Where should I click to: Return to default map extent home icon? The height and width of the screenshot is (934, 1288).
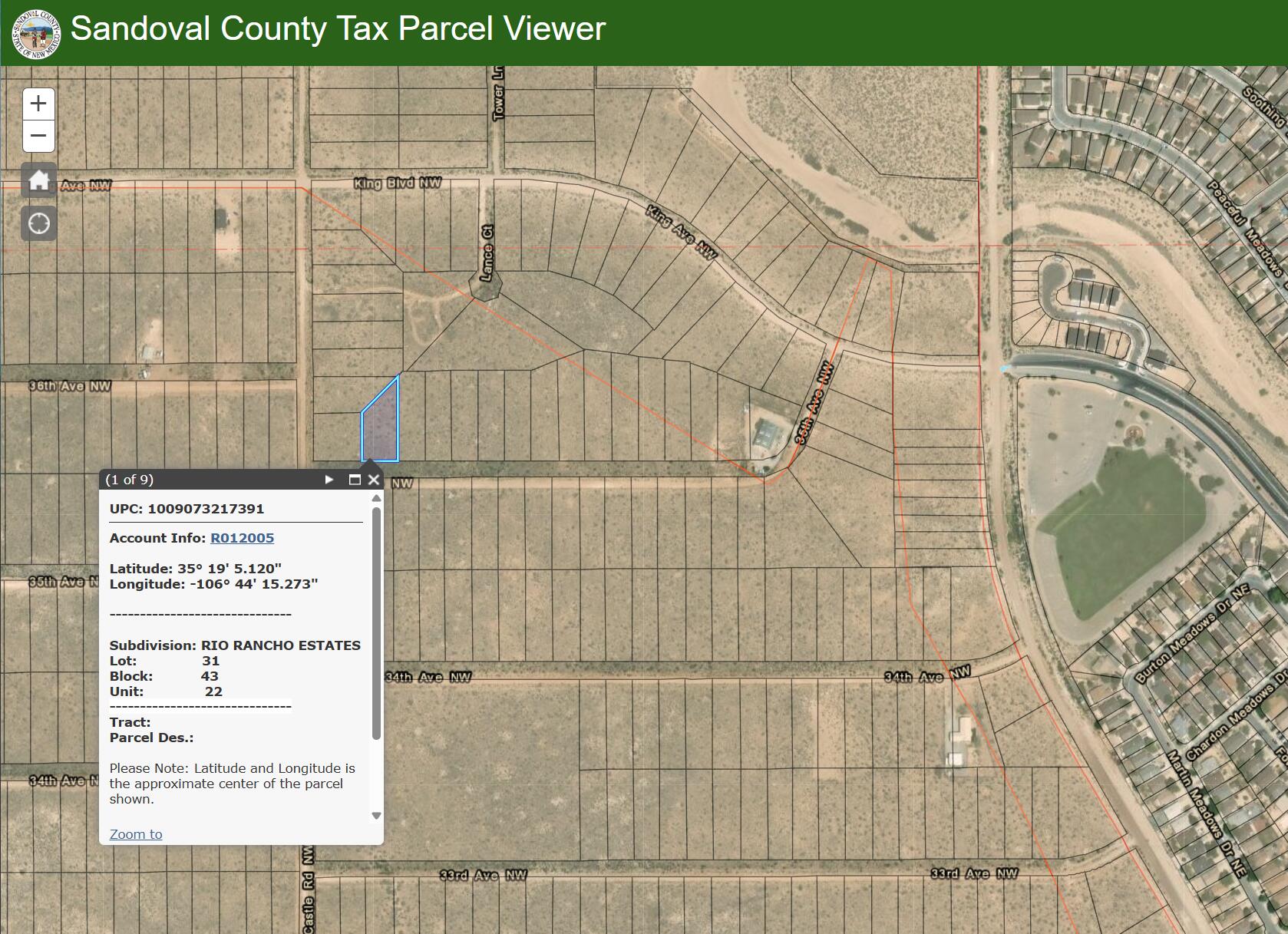point(38,181)
